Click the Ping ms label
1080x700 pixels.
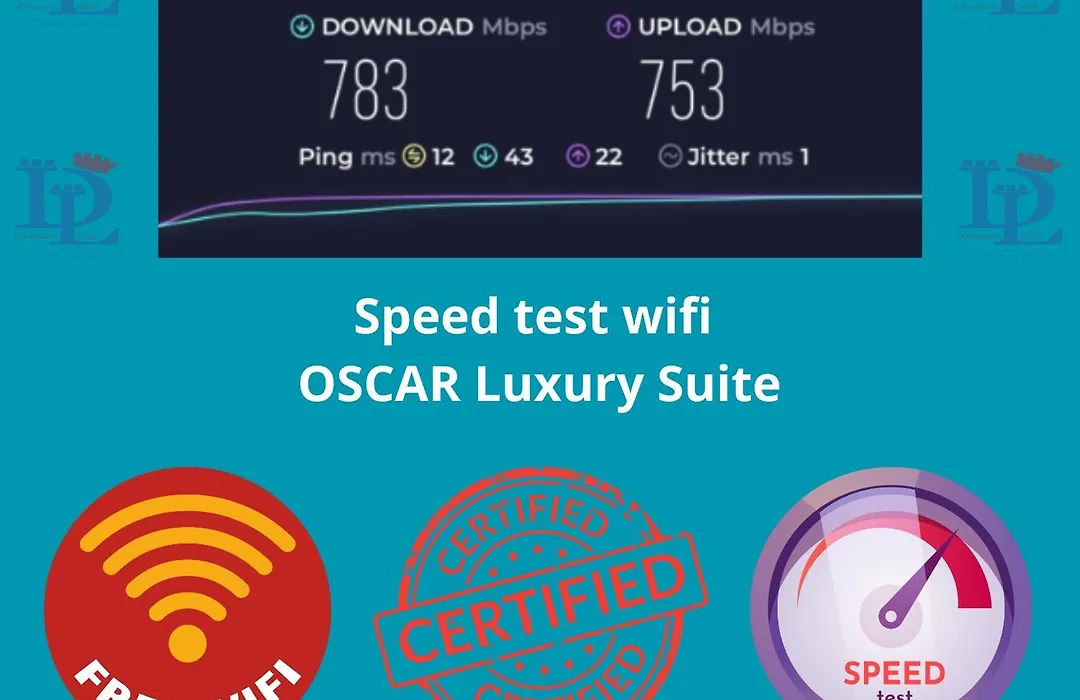pos(346,158)
